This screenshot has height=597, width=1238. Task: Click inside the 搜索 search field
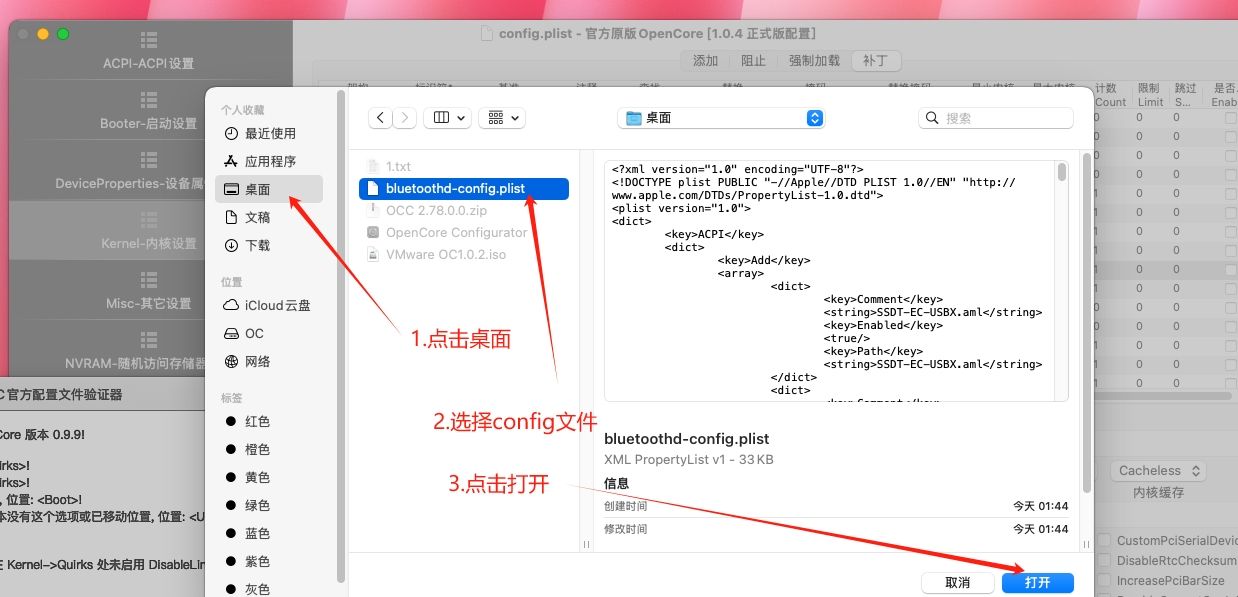(x=995, y=117)
